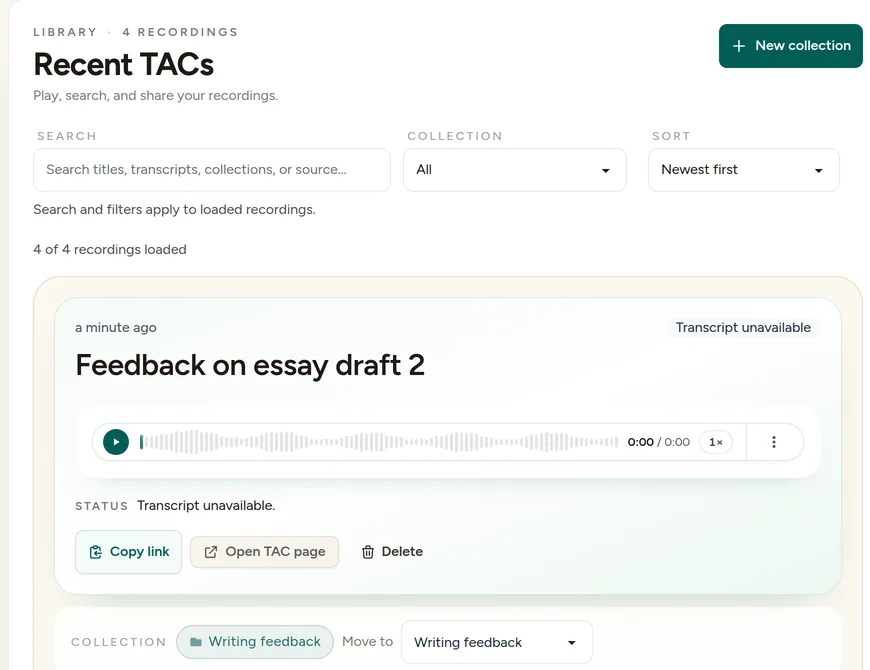Select the Writing feedback collection chip

tap(255, 642)
